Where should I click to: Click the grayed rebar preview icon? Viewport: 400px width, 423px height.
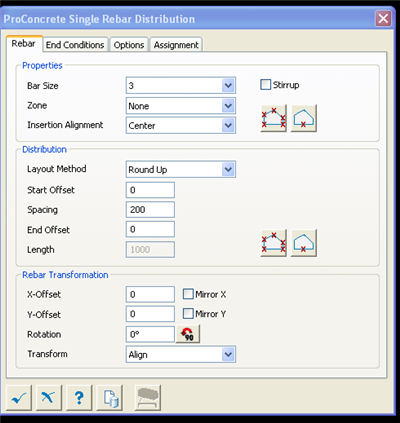(148, 398)
